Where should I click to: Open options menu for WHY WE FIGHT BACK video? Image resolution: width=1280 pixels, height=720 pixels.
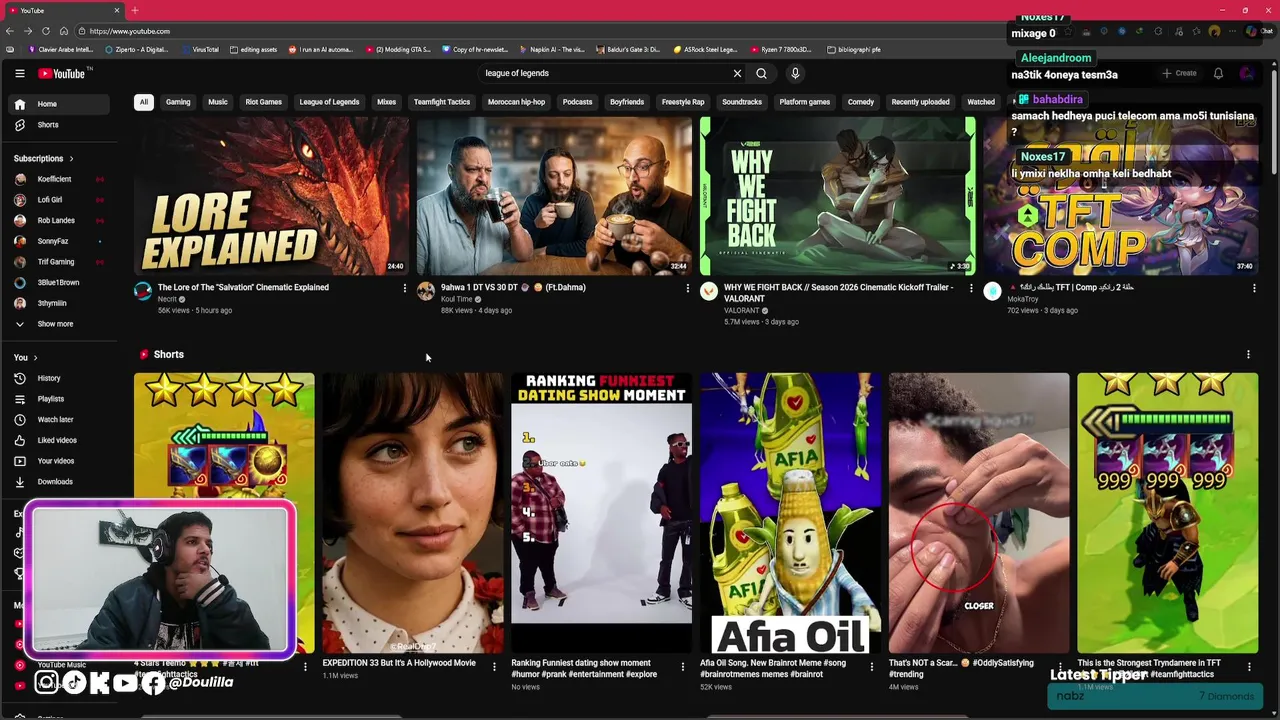[970, 288]
